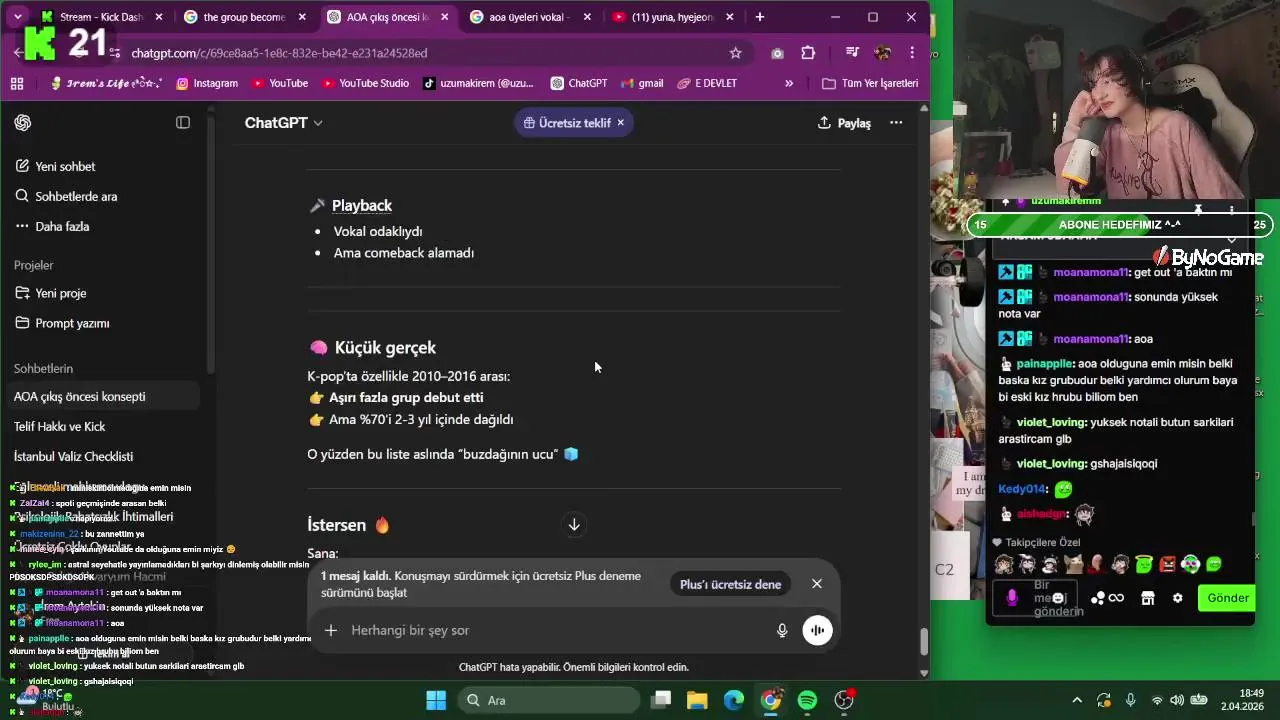
Task: Click Plus'ı ücretsiz dene button
Action: pyautogui.click(x=730, y=584)
